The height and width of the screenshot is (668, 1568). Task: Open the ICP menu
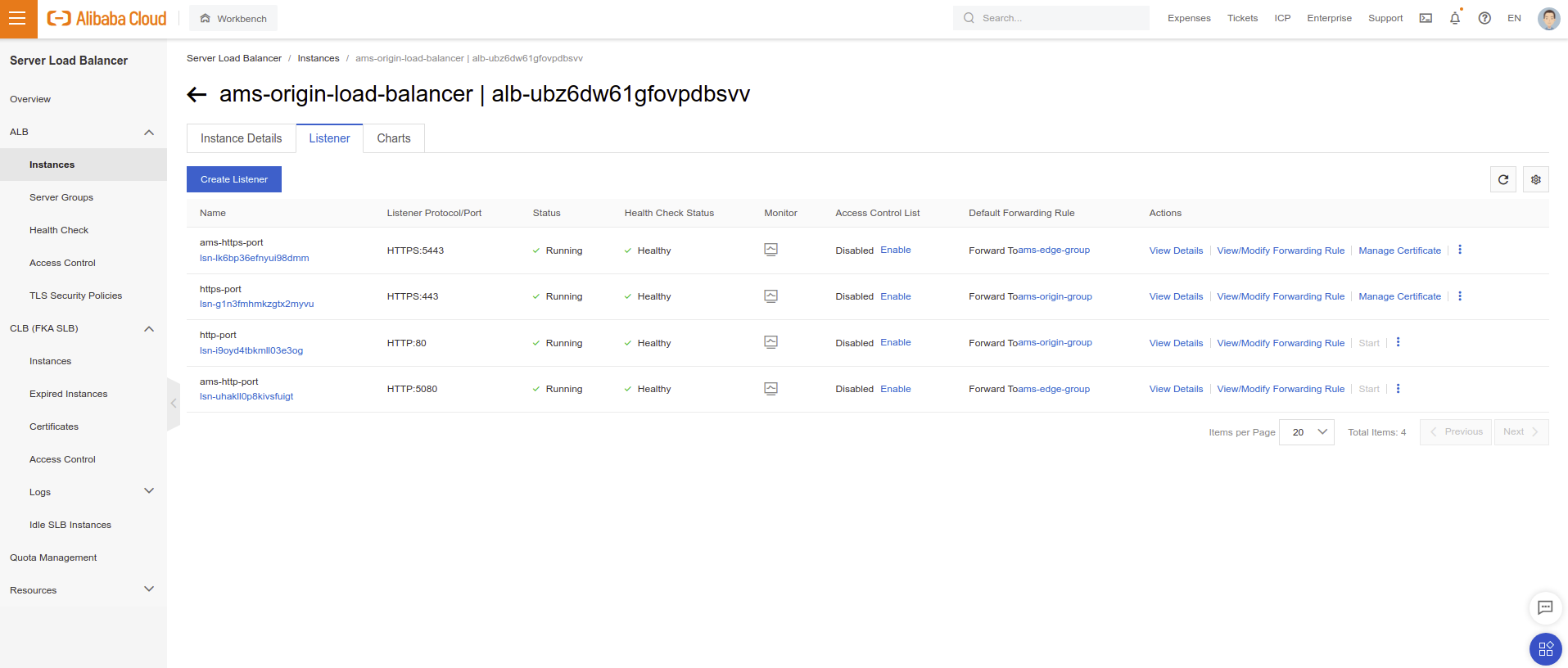(1282, 18)
